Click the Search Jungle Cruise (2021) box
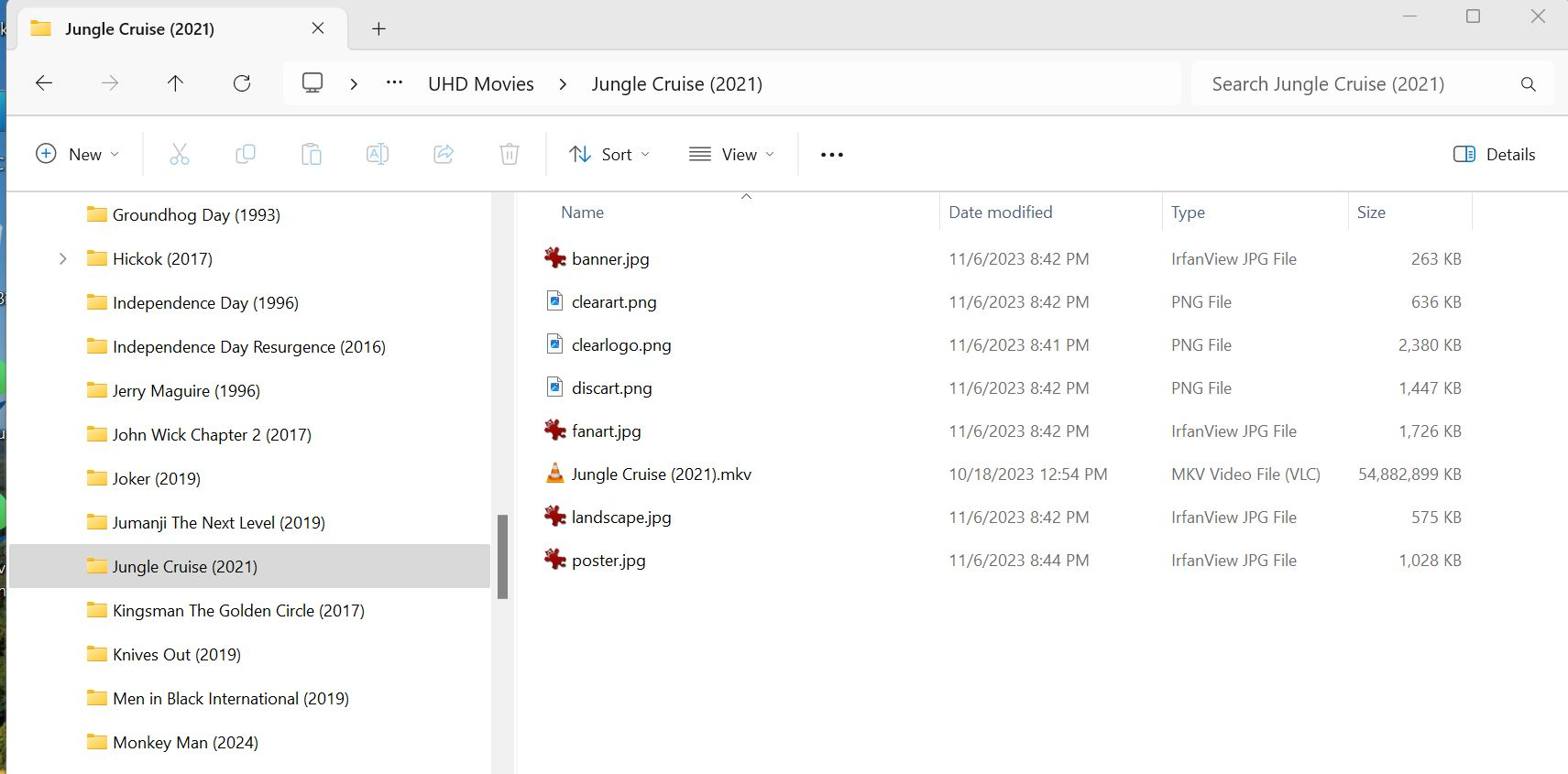Image resolution: width=1568 pixels, height=774 pixels. pyautogui.click(x=1356, y=84)
